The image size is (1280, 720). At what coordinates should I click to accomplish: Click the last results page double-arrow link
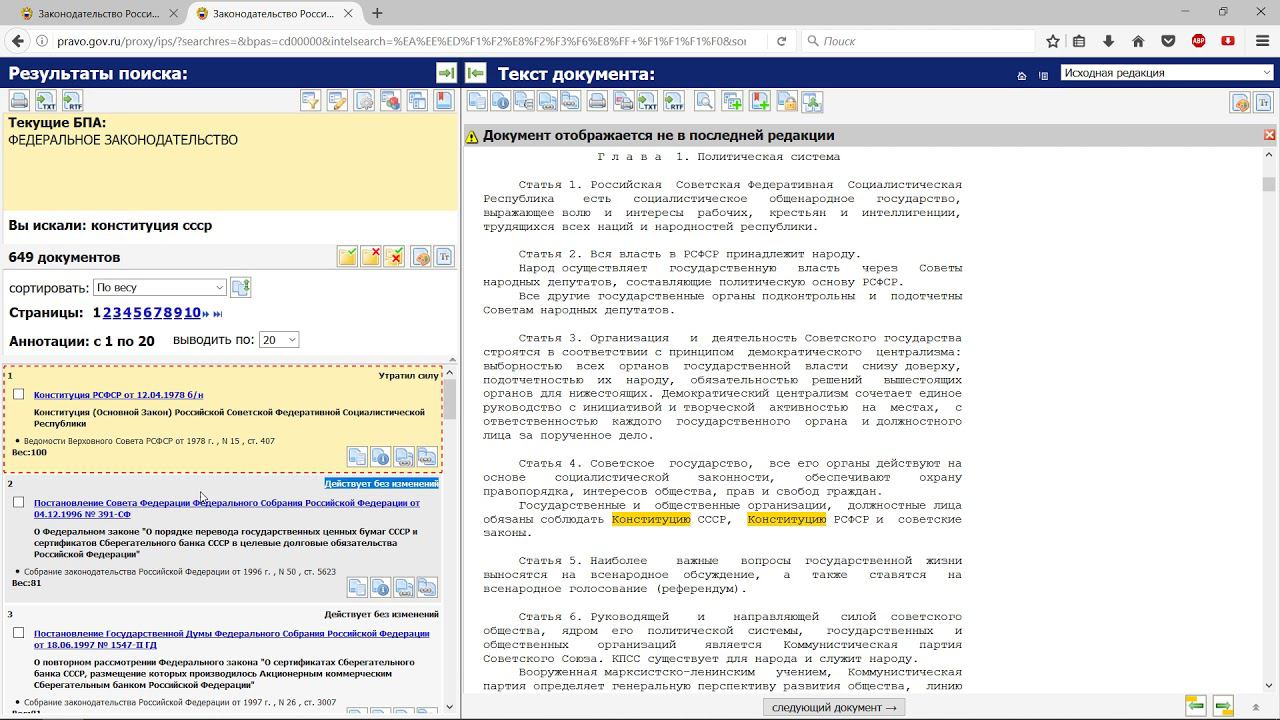(217, 314)
